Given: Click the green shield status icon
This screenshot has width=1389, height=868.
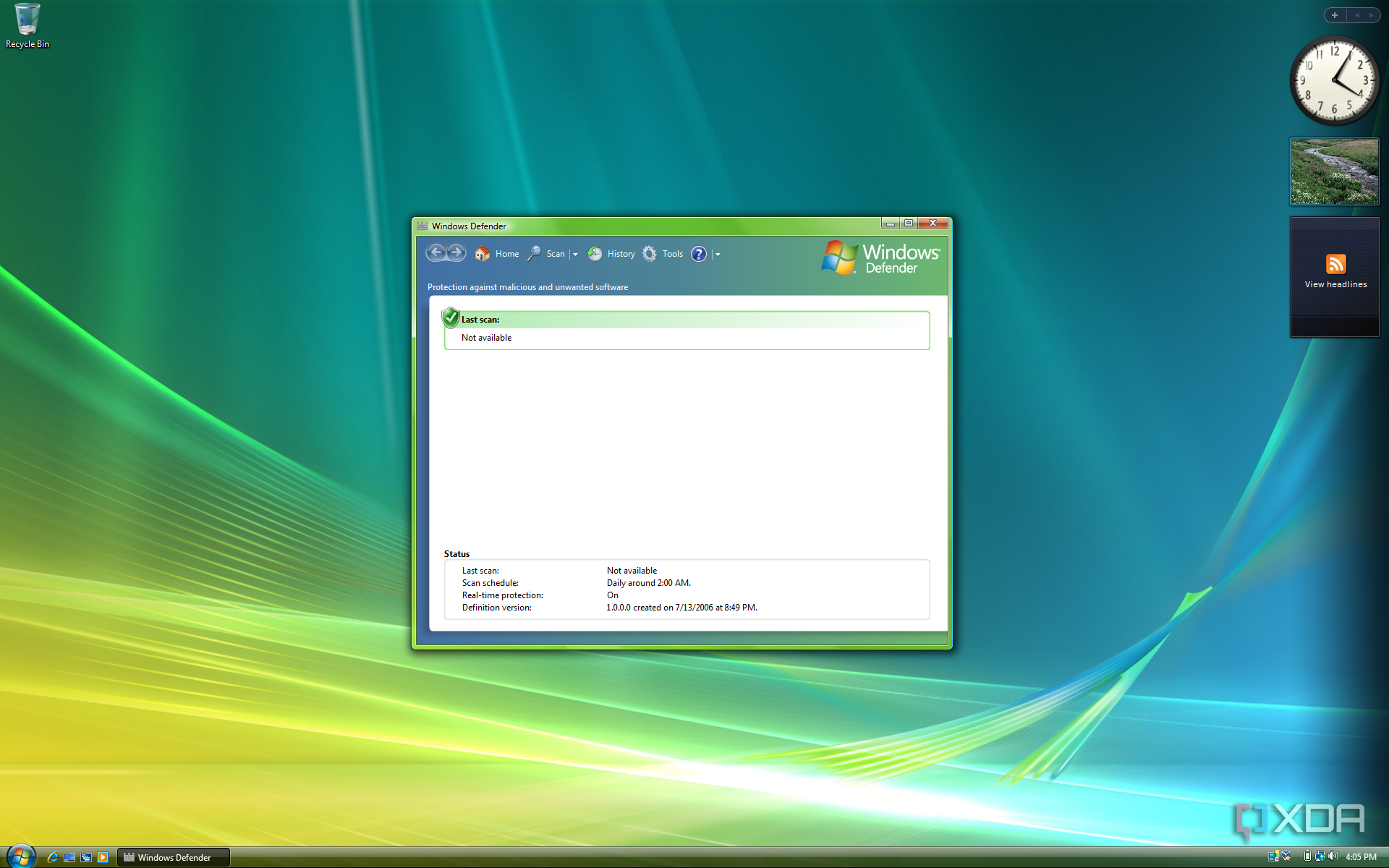Looking at the screenshot, I should (451, 318).
